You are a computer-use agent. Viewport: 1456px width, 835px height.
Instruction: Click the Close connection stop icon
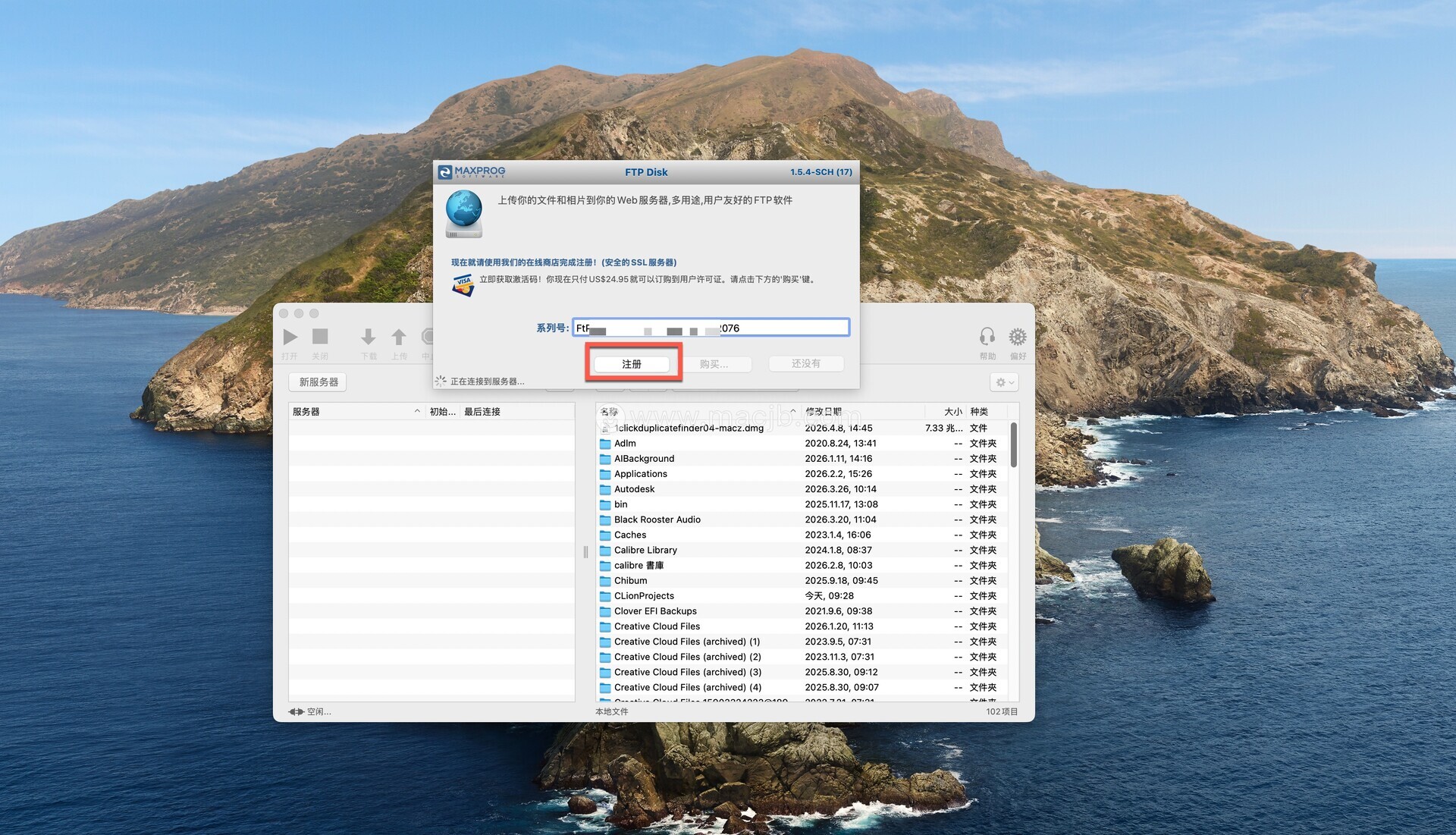click(320, 337)
